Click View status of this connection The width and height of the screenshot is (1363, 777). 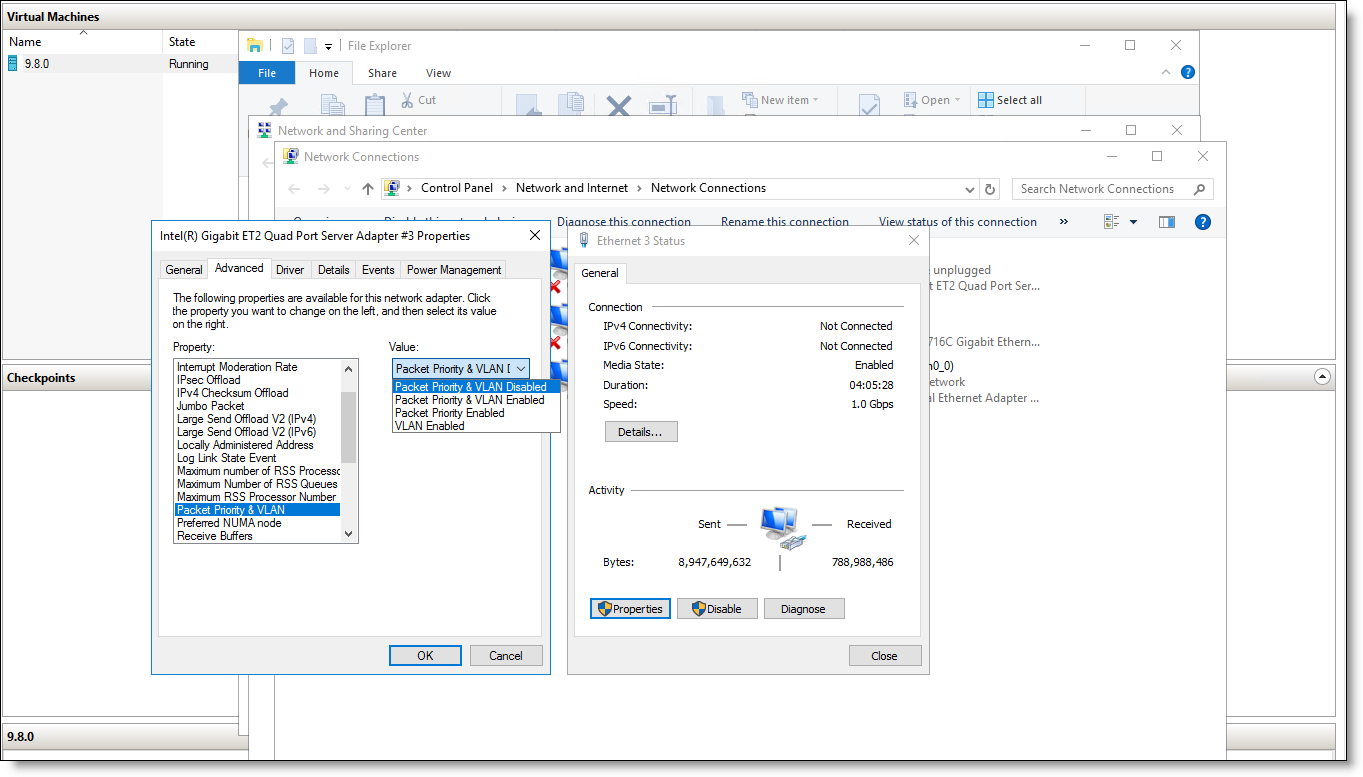pyautogui.click(x=958, y=222)
